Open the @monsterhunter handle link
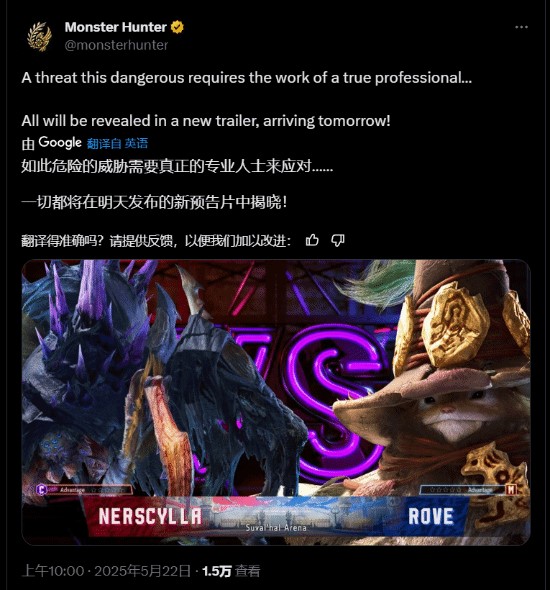This screenshot has height=590, width=550. (x=116, y=45)
